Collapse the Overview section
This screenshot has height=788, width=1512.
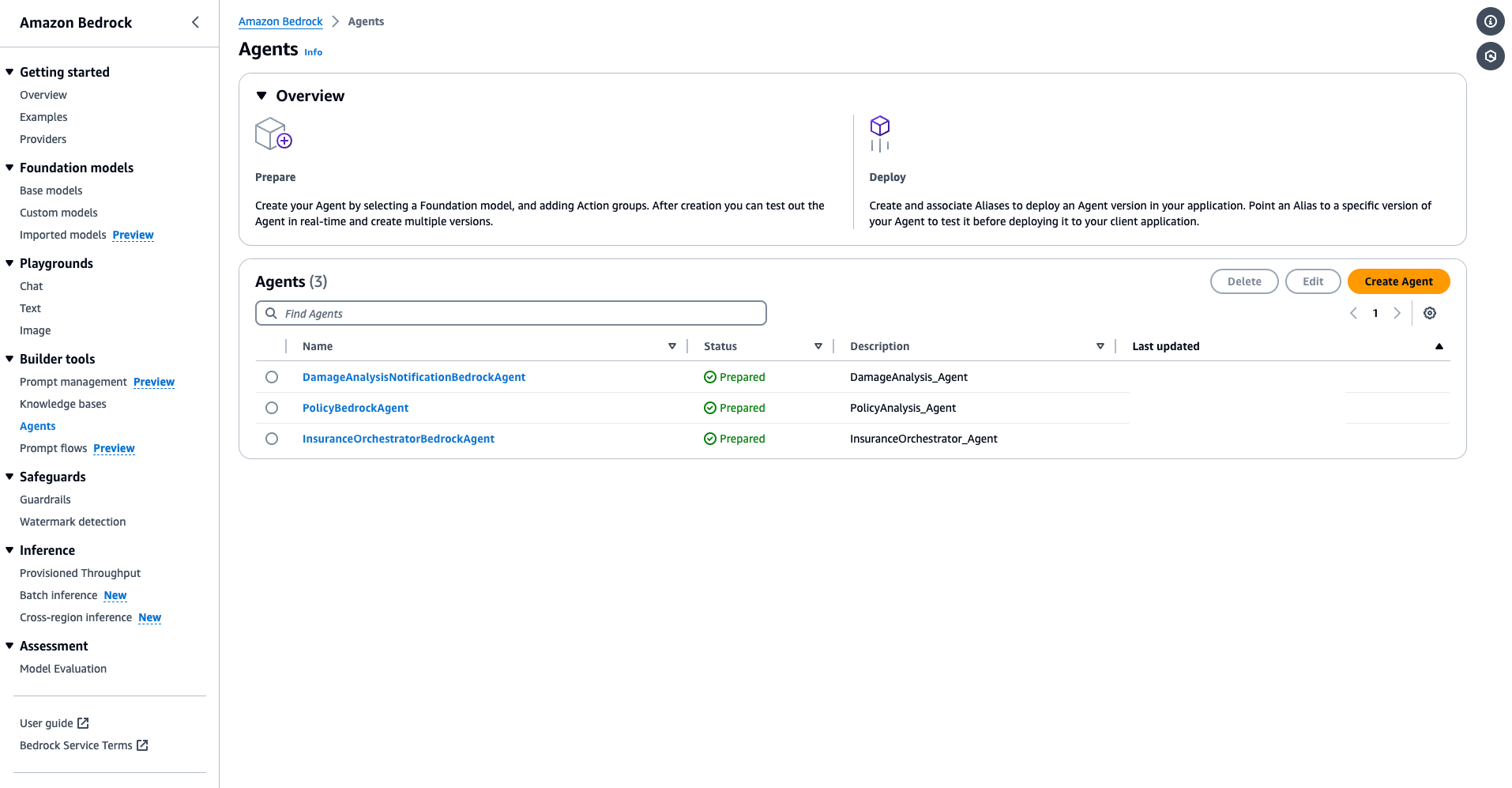(x=261, y=96)
